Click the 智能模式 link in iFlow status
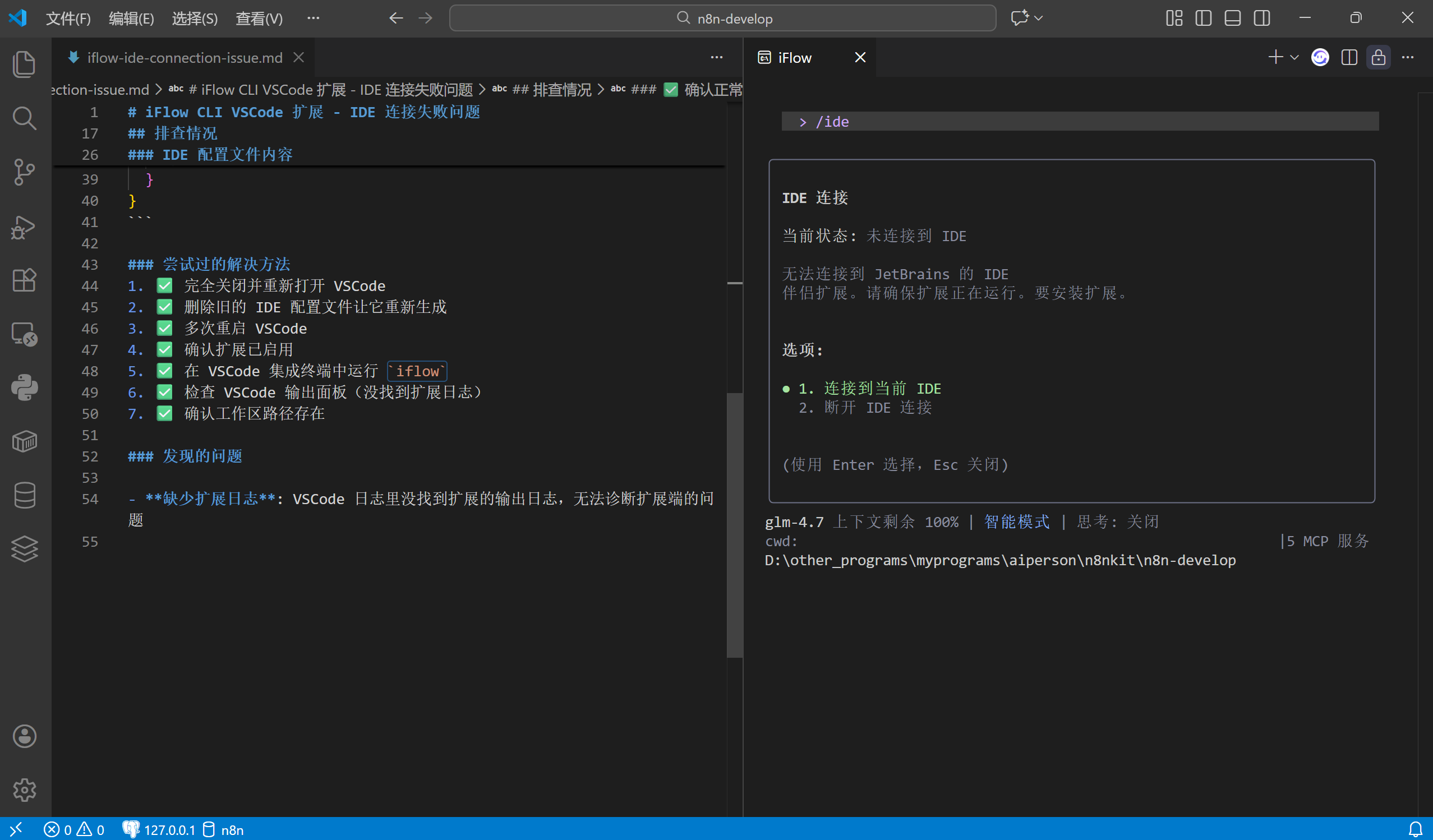The height and width of the screenshot is (840, 1433). (x=1016, y=521)
